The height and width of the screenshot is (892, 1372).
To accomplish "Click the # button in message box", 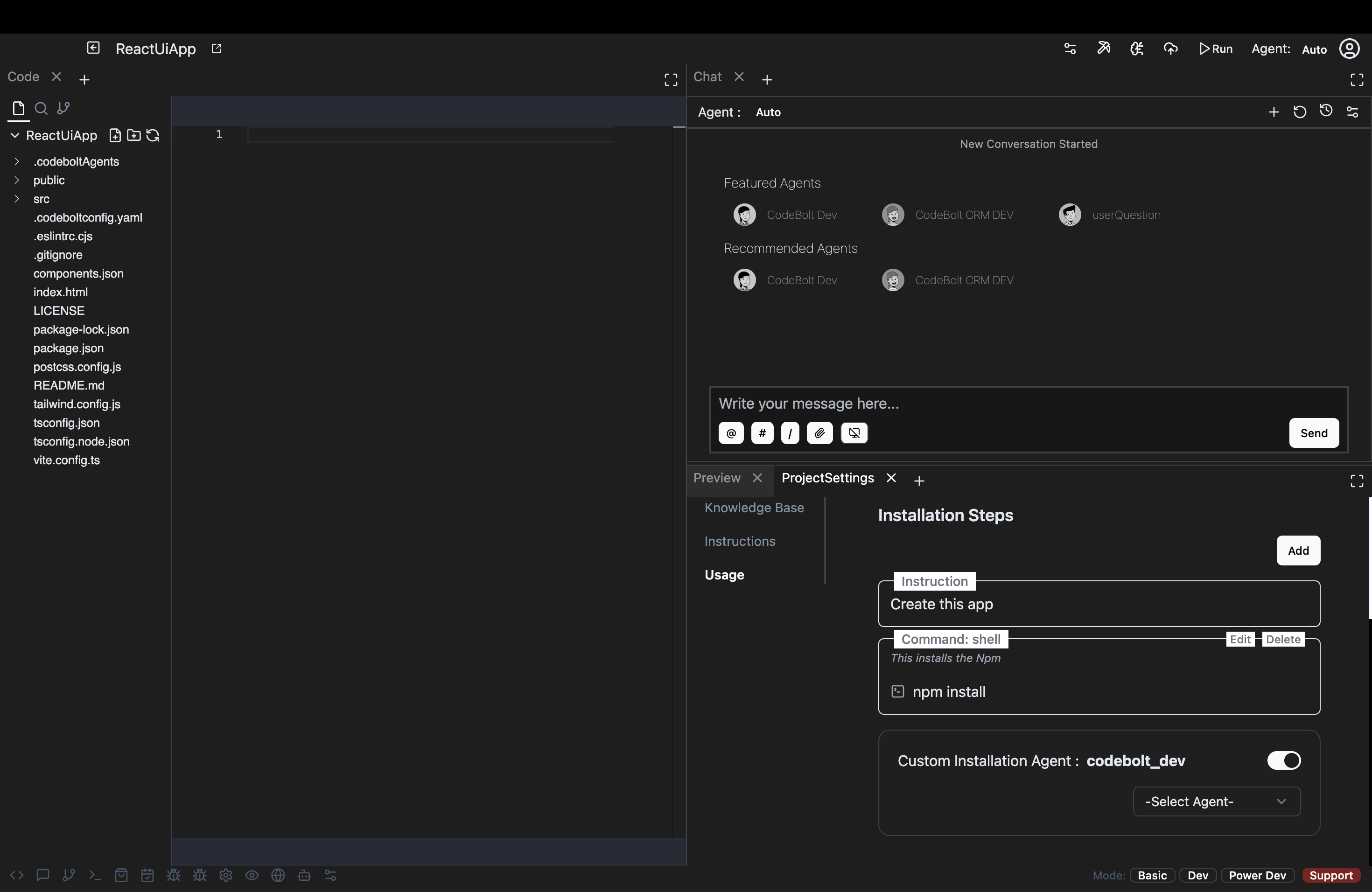I will coord(762,433).
